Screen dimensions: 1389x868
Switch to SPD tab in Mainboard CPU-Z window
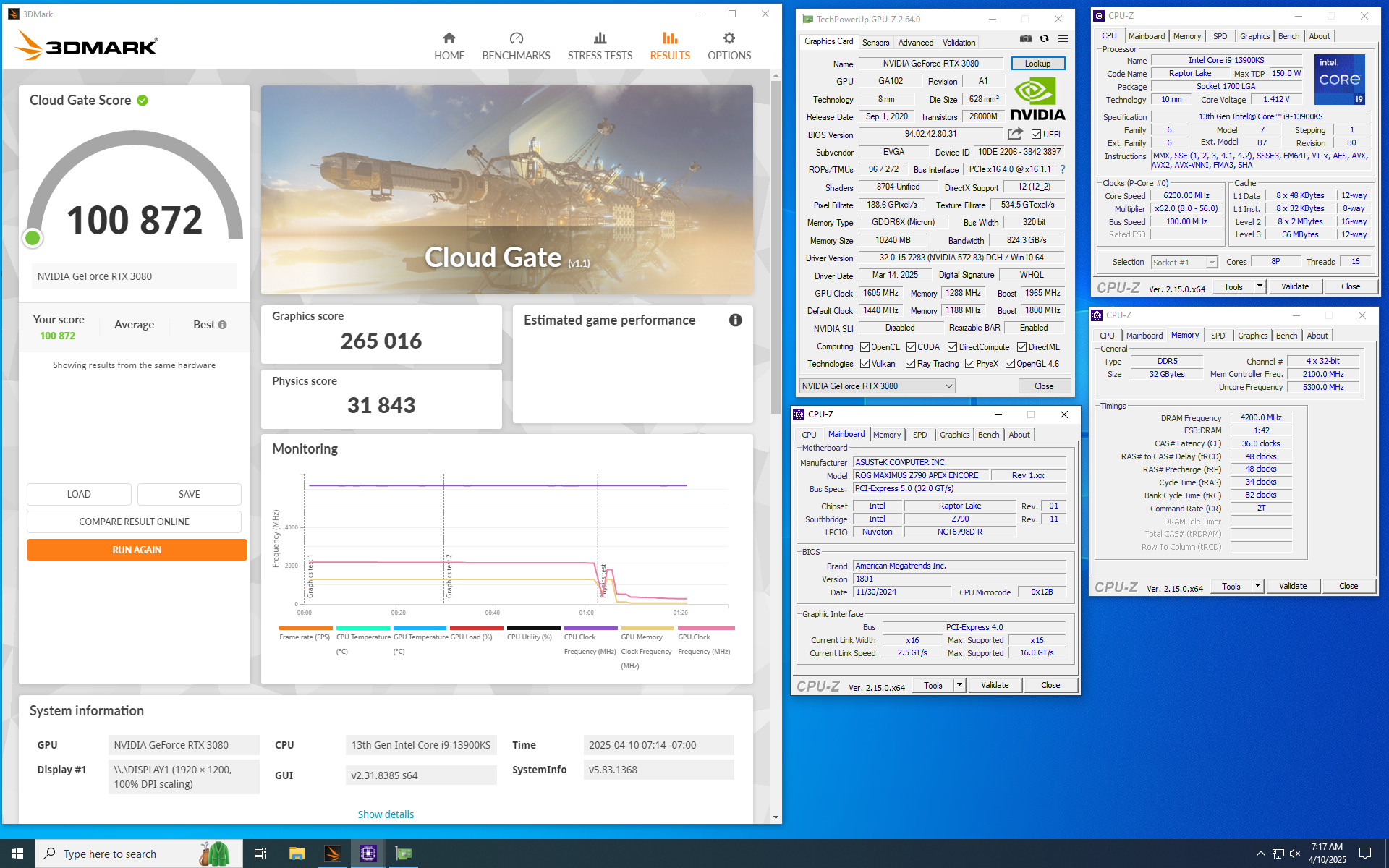(919, 435)
